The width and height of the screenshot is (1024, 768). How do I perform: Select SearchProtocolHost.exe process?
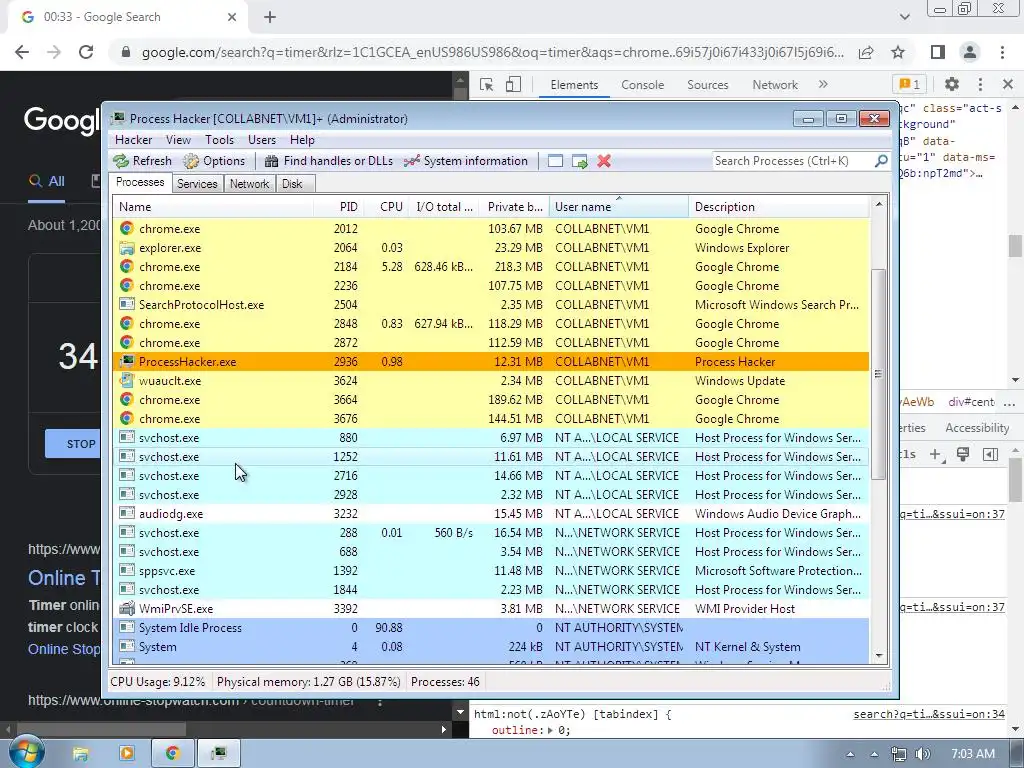click(x=490, y=304)
